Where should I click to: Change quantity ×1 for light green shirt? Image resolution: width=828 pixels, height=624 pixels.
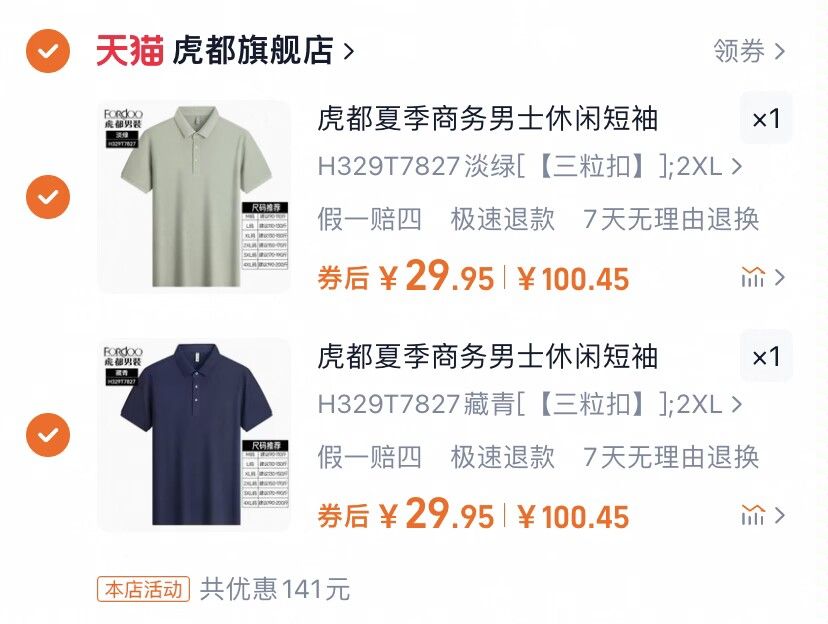click(766, 118)
